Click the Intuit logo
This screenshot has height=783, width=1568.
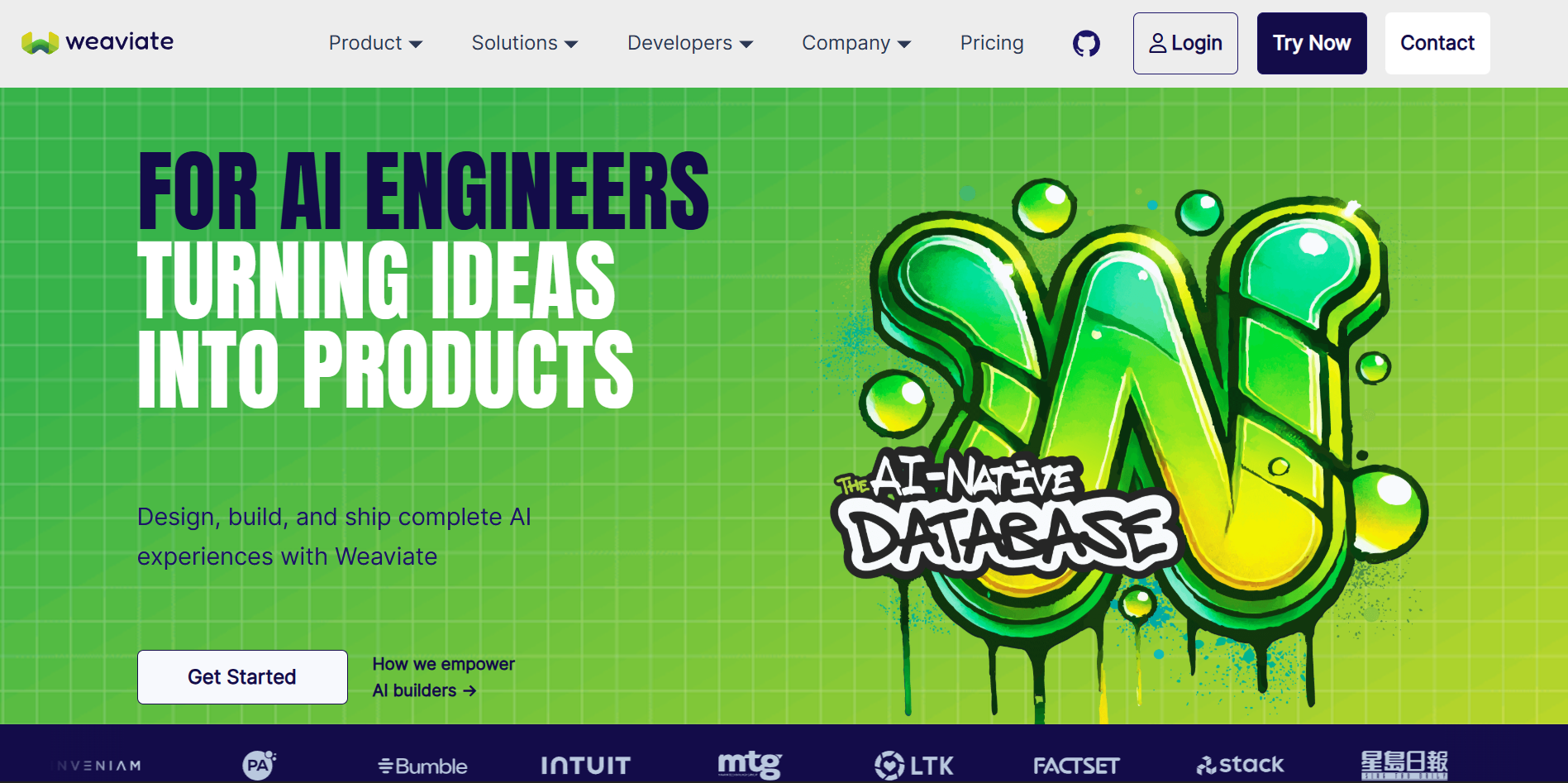pyautogui.click(x=585, y=766)
